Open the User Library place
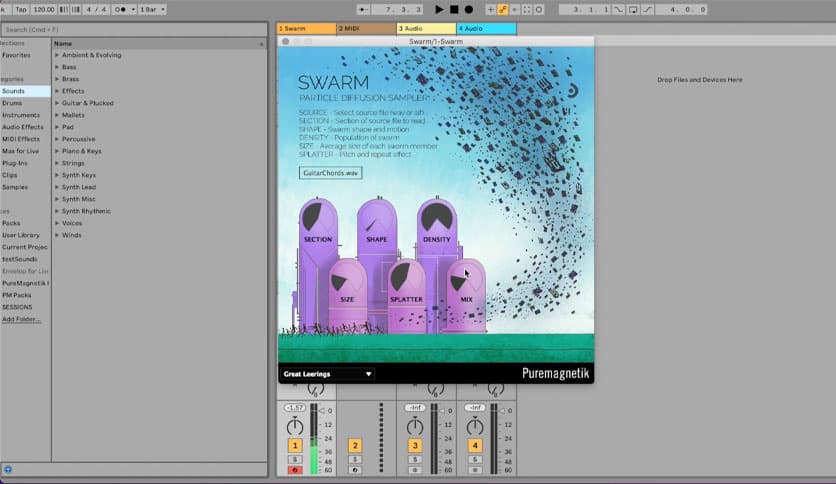 21,235
